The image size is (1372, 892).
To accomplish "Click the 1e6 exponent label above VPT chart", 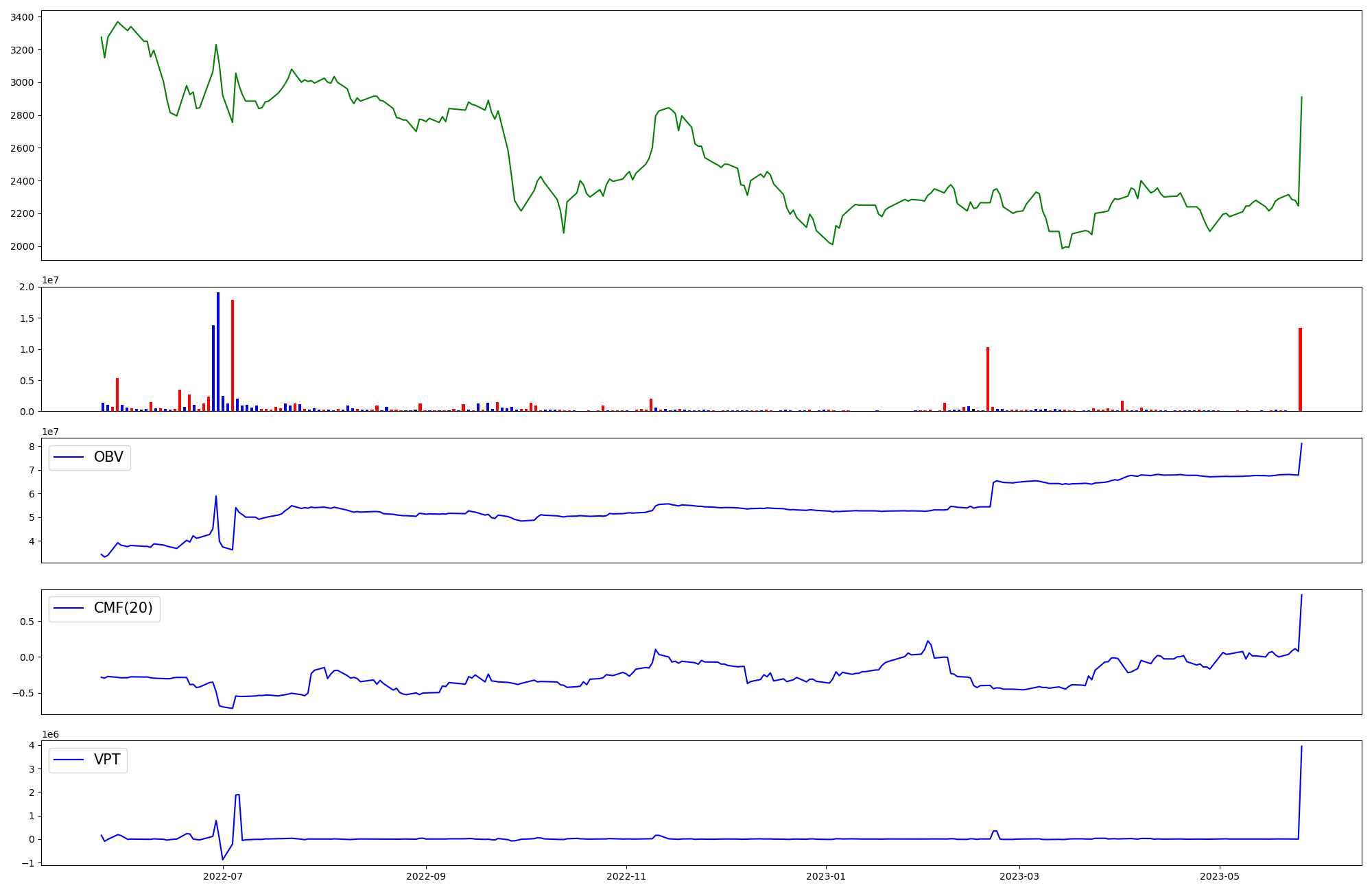I will [x=51, y=734].
